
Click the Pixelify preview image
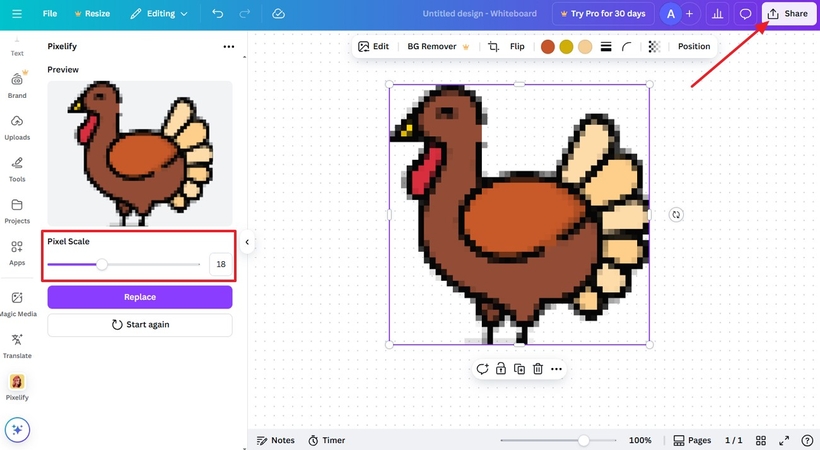coord(140,153)
